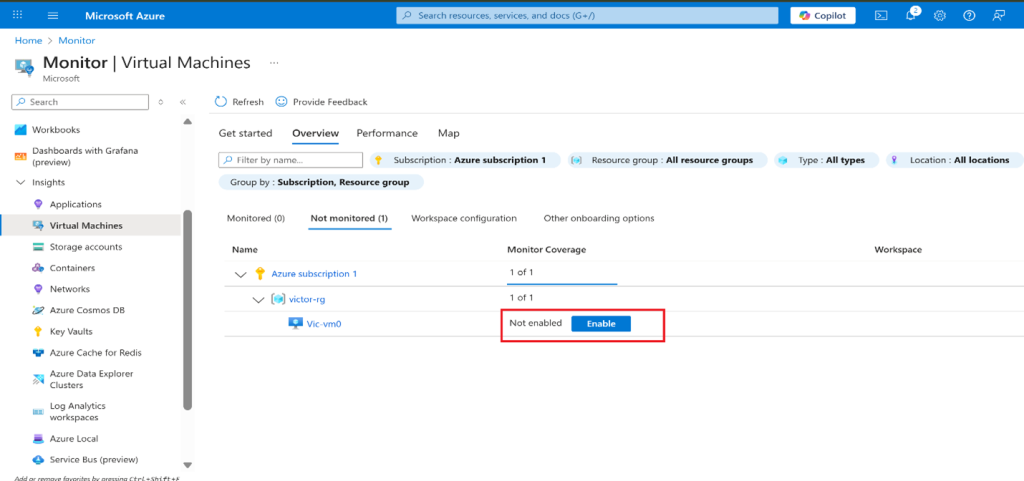The width and height of the screenshot is (1024, 481).
Task: Click the Filter by name field
Action: pyautogui.click(x=291, y=160)
